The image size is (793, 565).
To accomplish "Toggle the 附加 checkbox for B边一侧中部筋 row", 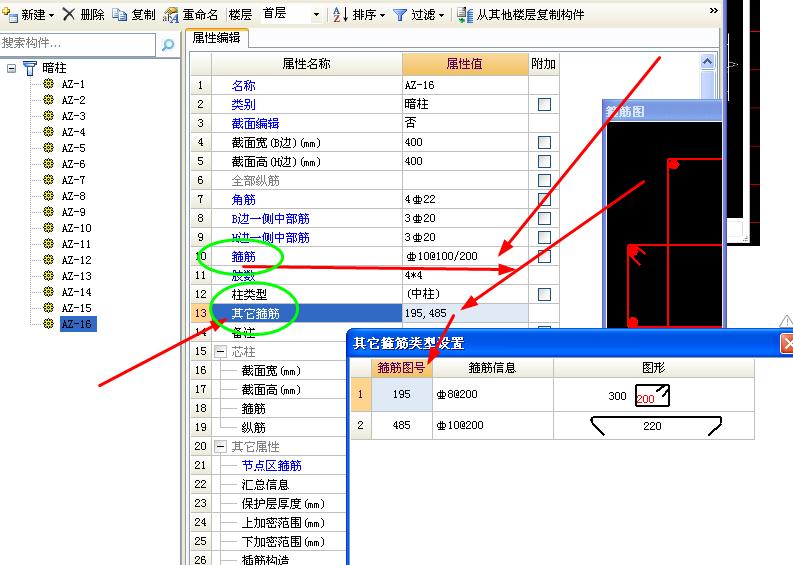I will [544, 219].
